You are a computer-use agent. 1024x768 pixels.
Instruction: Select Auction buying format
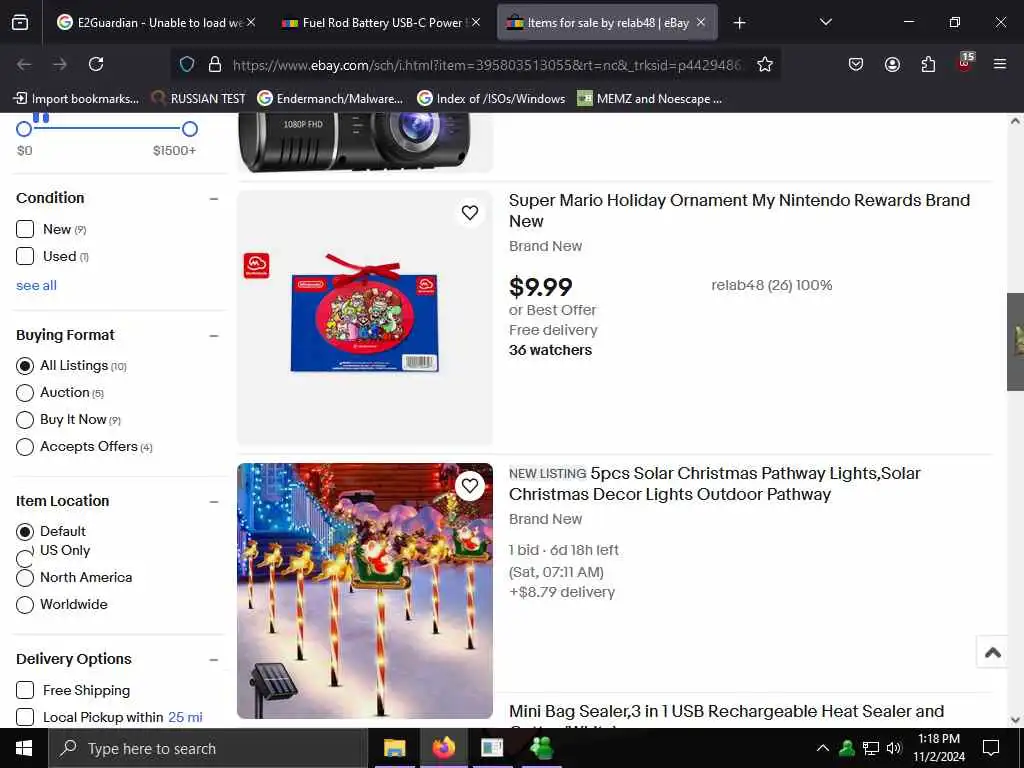(x=25, y=392)
